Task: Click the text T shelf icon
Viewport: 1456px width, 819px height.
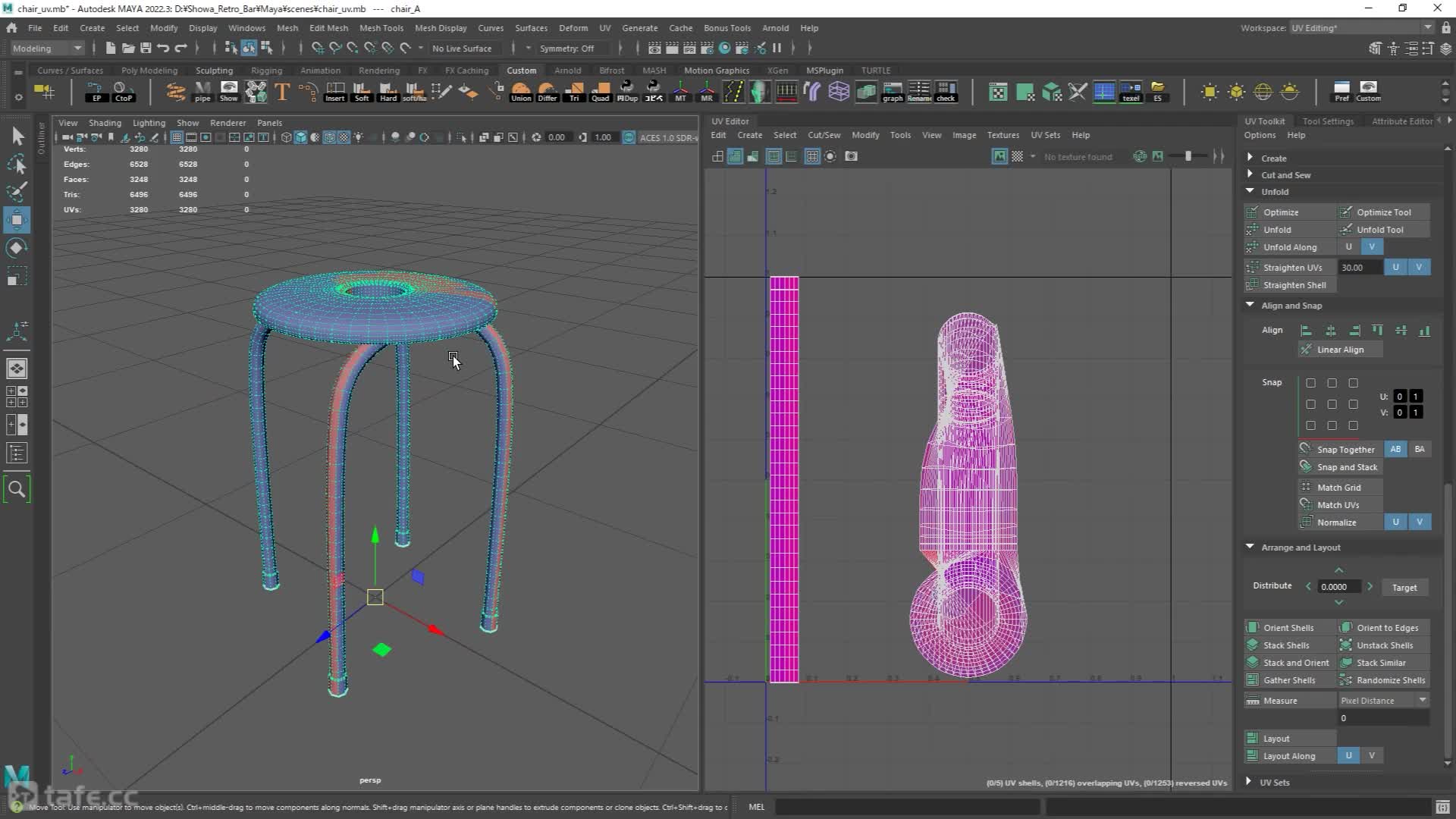Action: [282, 92]
